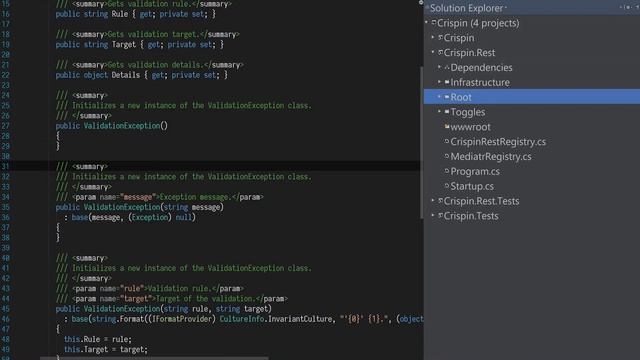
Task: Collapse the Crispin.Rest project node
Action: click(433, 52)
